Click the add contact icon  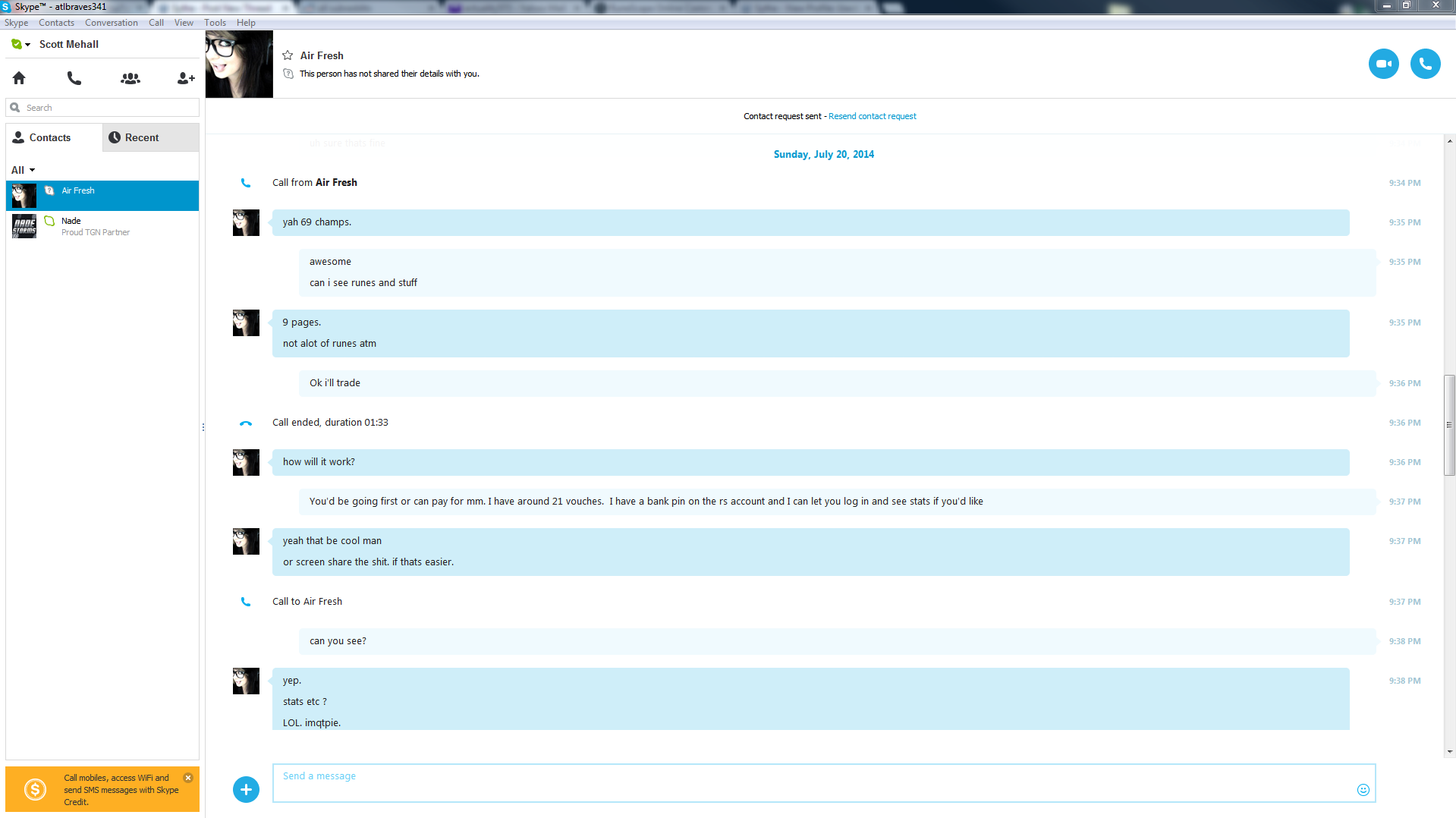click(x=186, y=78)
